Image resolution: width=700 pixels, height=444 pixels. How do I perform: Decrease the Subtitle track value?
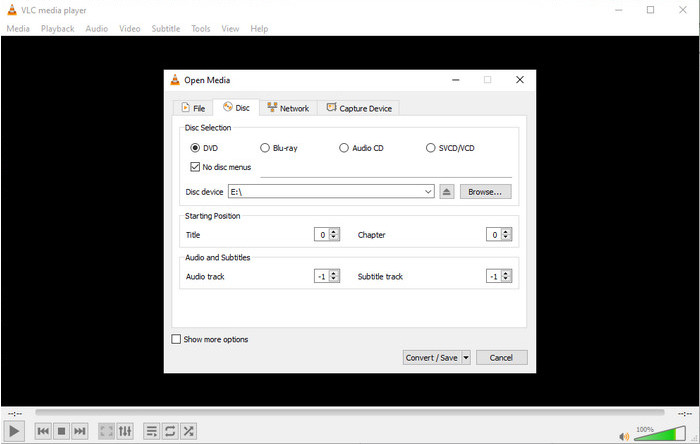coord(506,279)
